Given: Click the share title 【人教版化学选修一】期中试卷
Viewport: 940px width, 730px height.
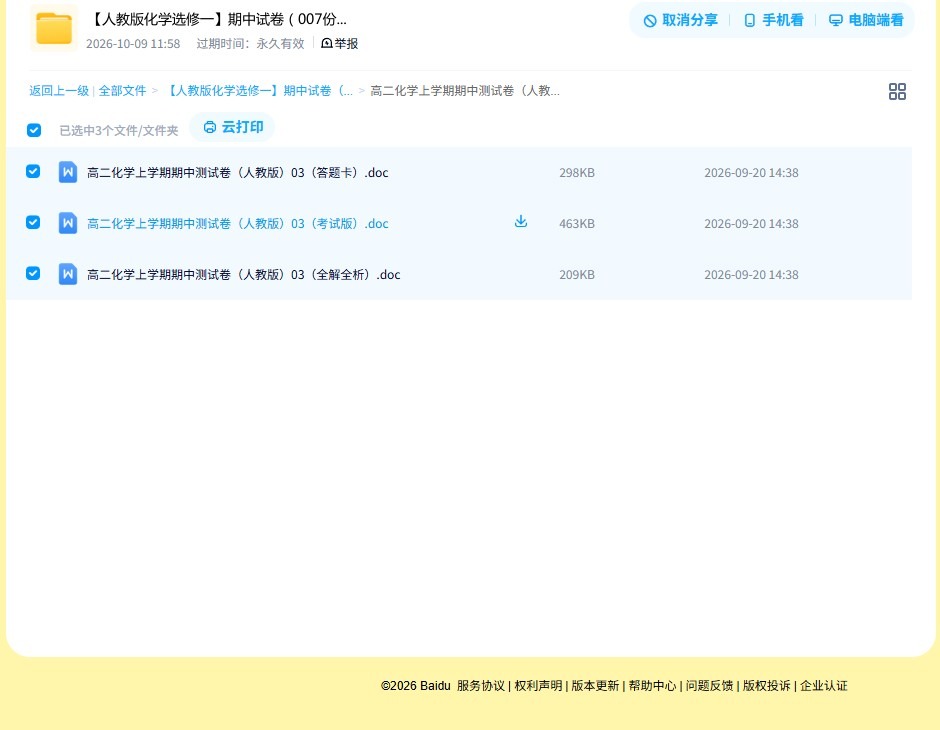Looking at the screenshot, I should tap(218, 19).
